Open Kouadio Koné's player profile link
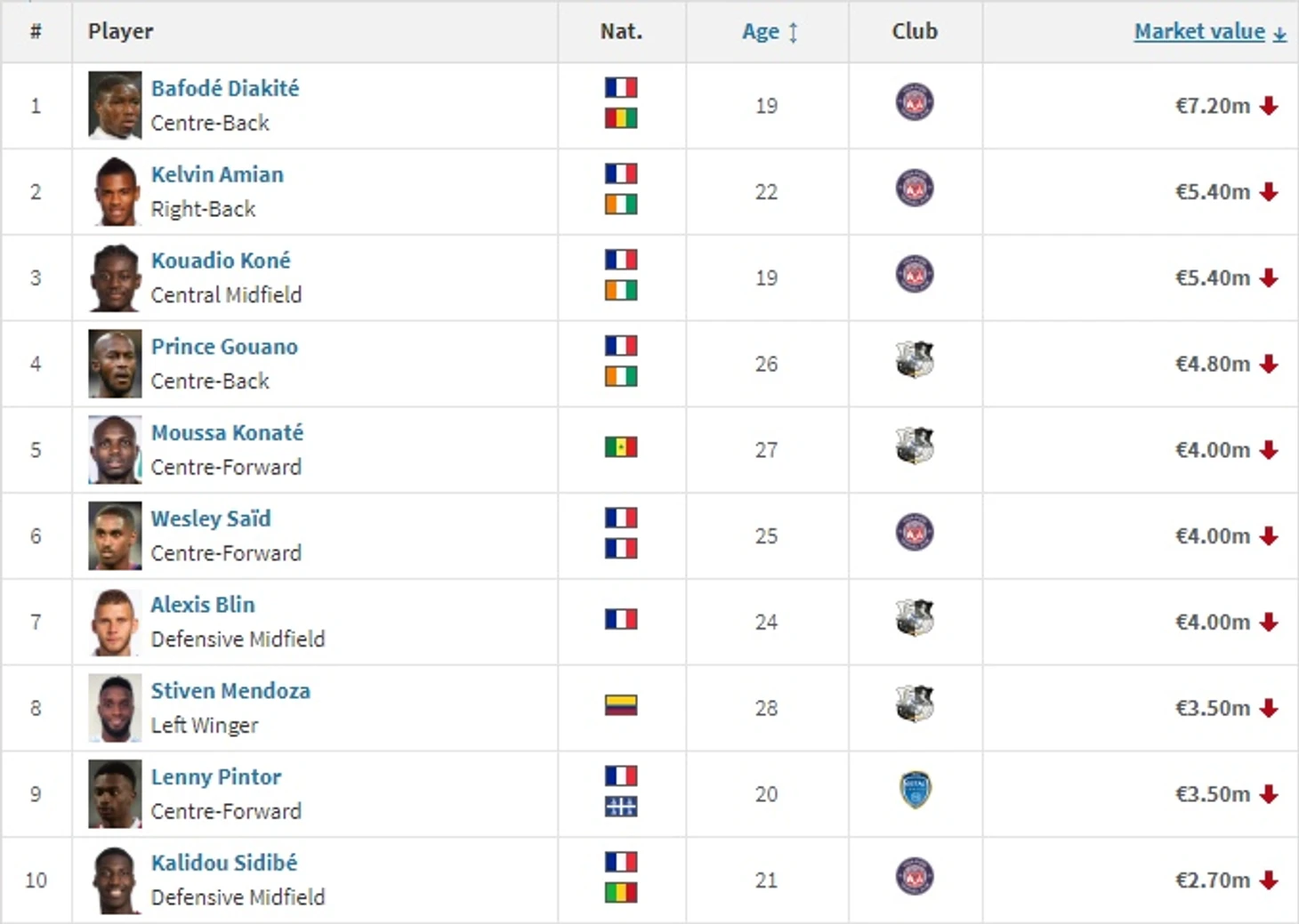Screen dimensions: 1299x924 click(221, 261)
